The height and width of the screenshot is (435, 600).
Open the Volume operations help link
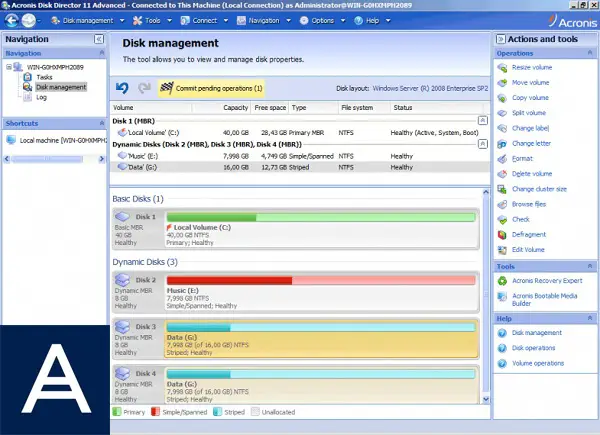click(x=538, y=363)
